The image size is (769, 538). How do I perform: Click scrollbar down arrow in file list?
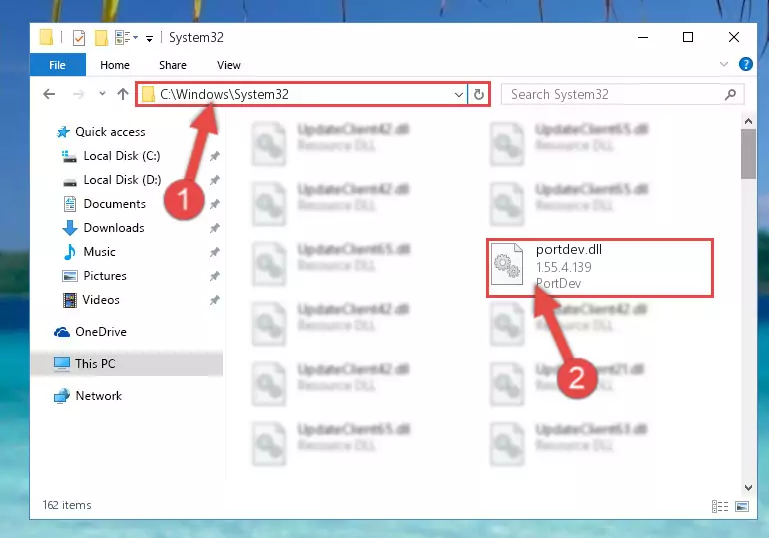coord(748,487)
